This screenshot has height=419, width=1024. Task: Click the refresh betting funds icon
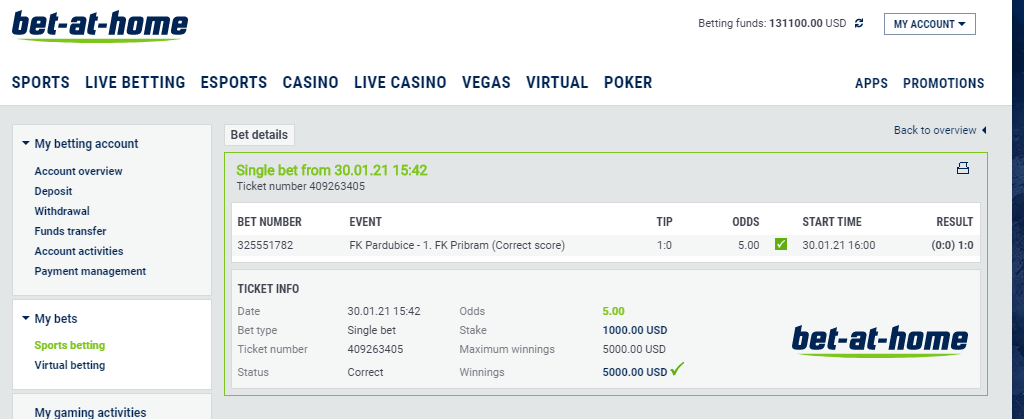pyautogui.click(x=859, y=23)
